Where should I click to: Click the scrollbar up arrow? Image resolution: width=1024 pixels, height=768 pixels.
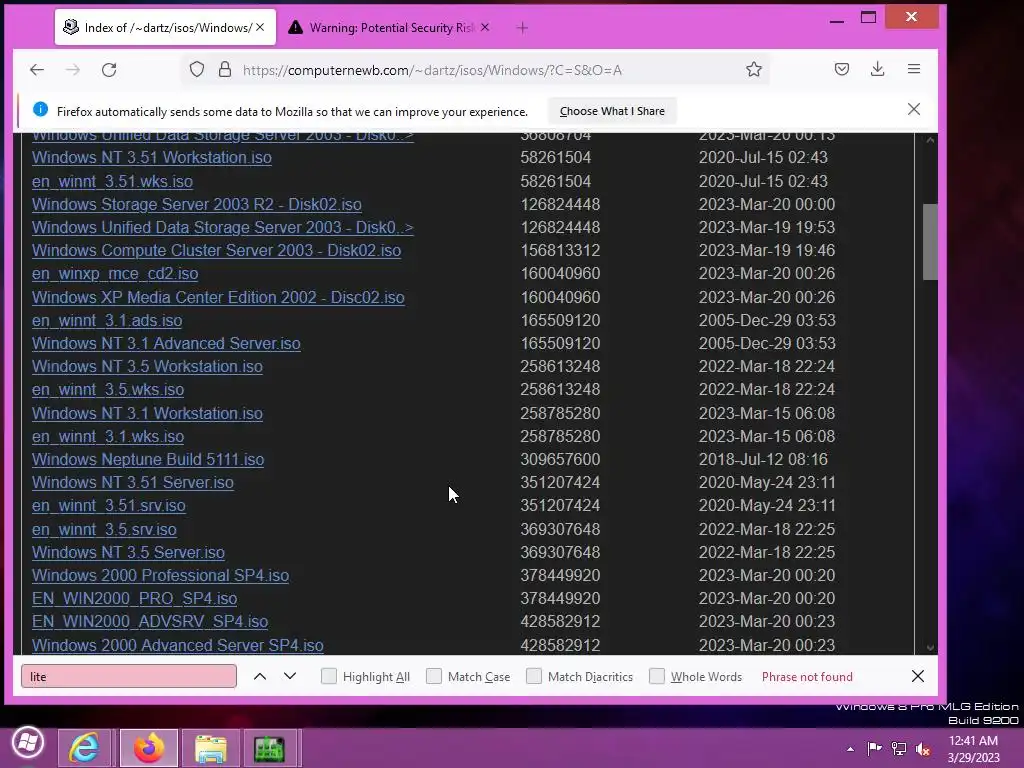coord(930,140)
